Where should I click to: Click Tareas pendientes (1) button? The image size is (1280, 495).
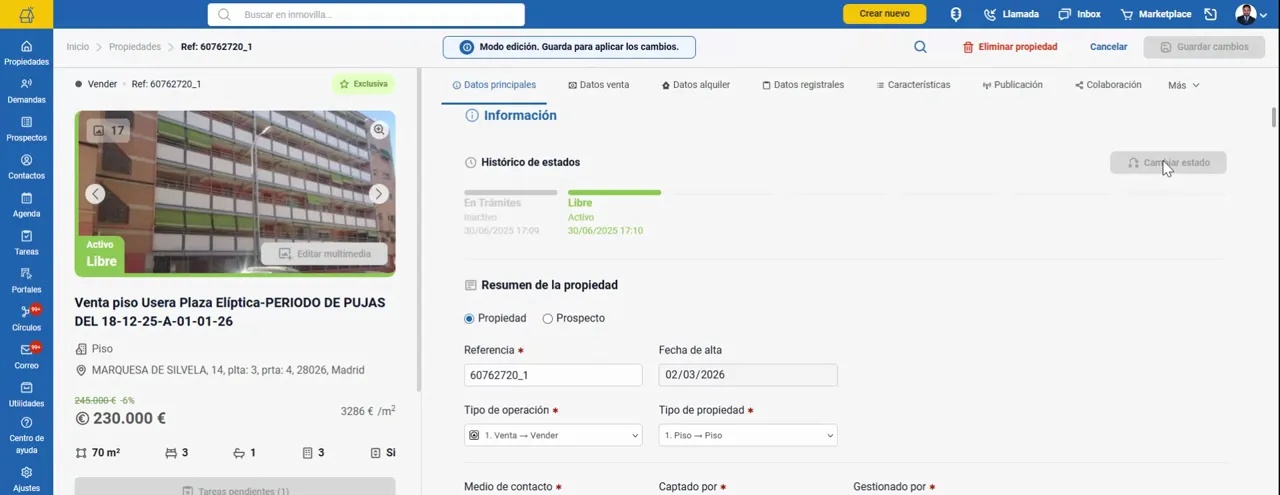235,488
